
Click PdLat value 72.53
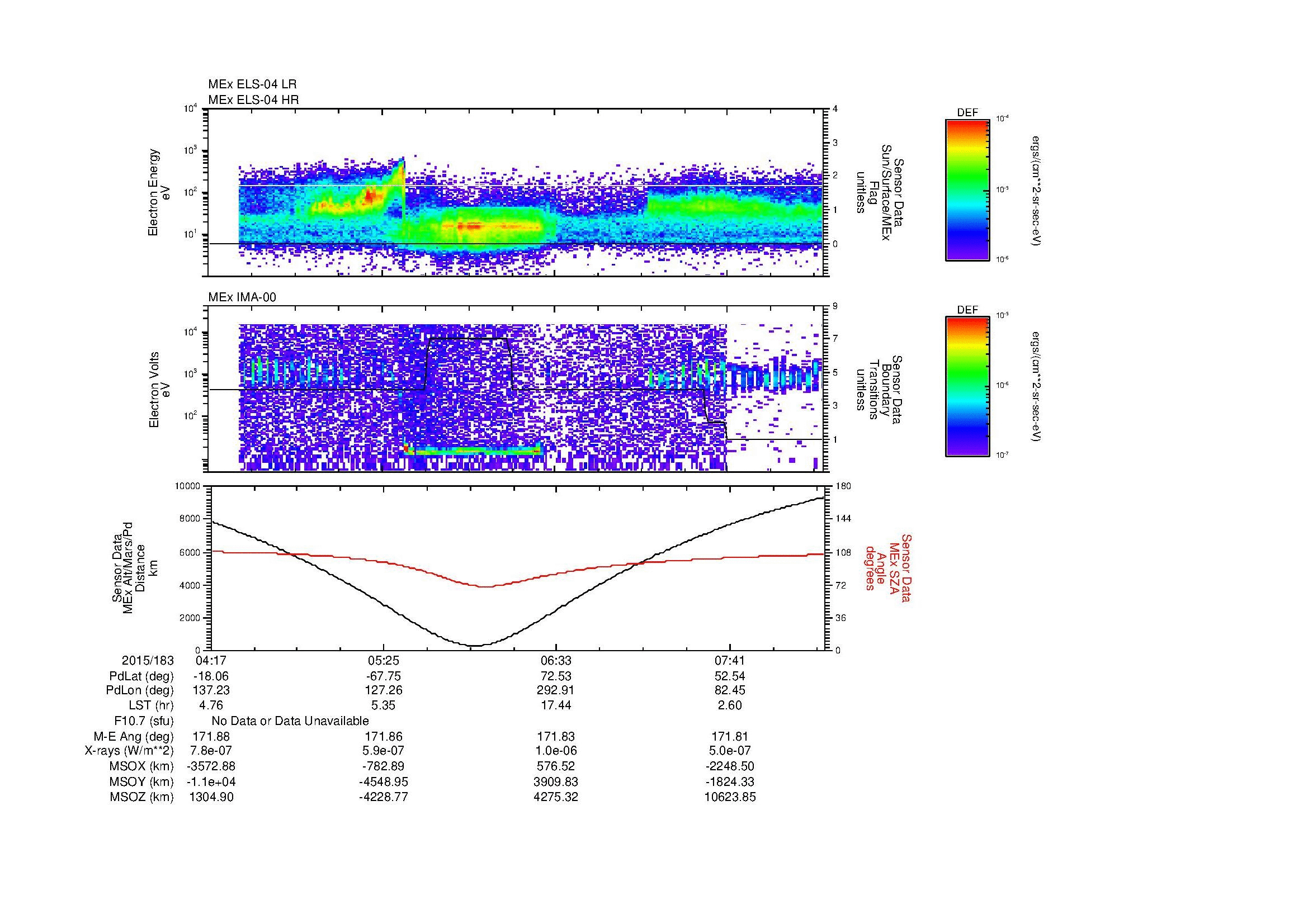[556, 676]
